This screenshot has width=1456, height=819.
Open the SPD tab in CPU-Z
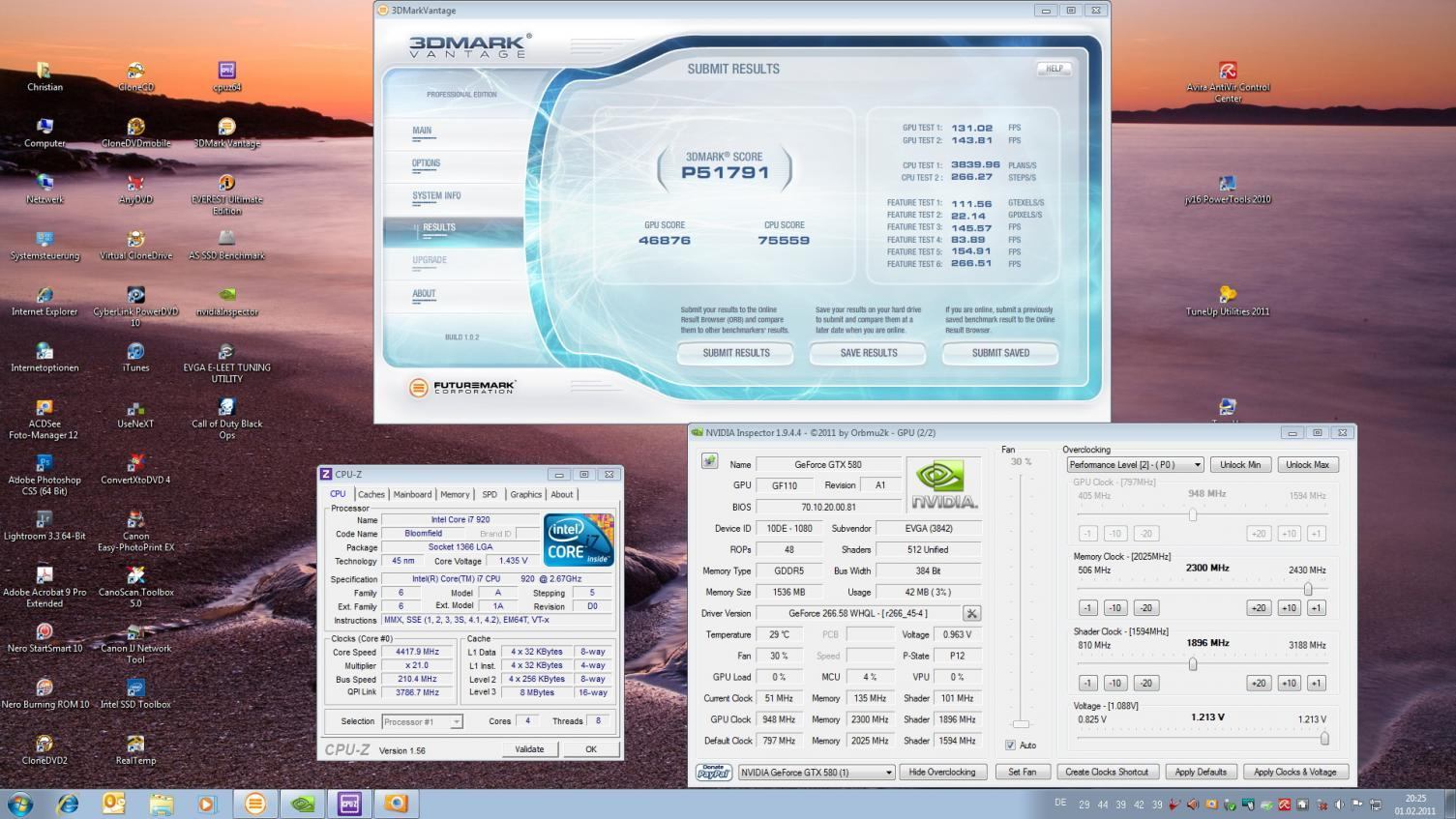490,494
